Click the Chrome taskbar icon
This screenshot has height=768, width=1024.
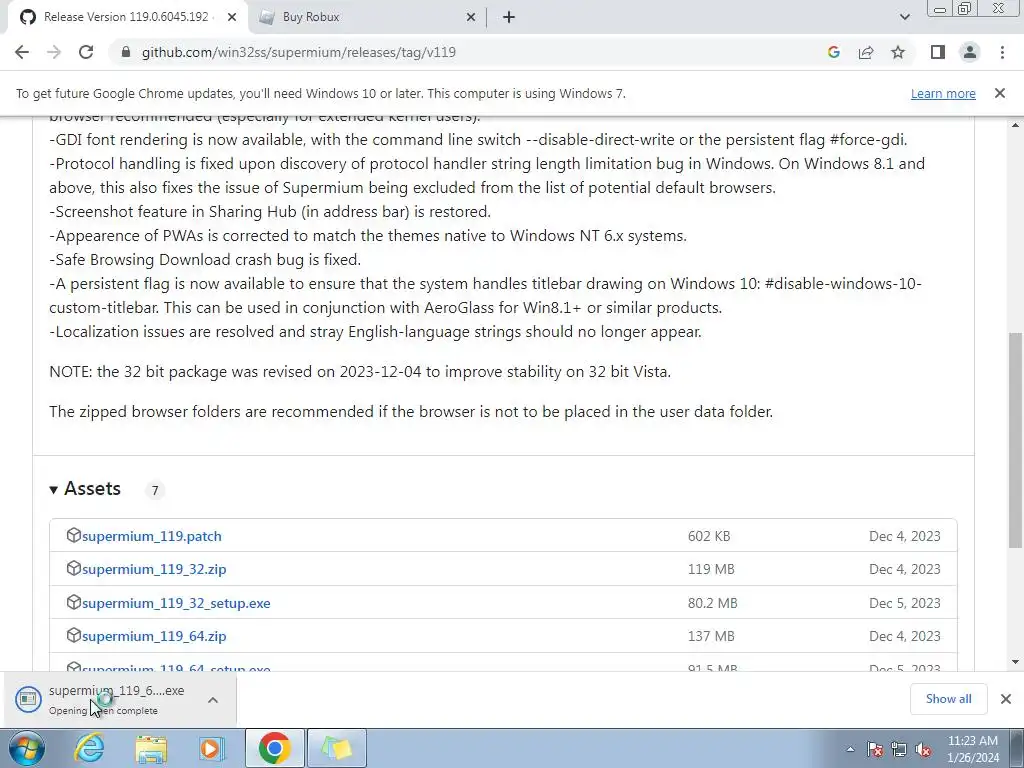click(274, 748)
